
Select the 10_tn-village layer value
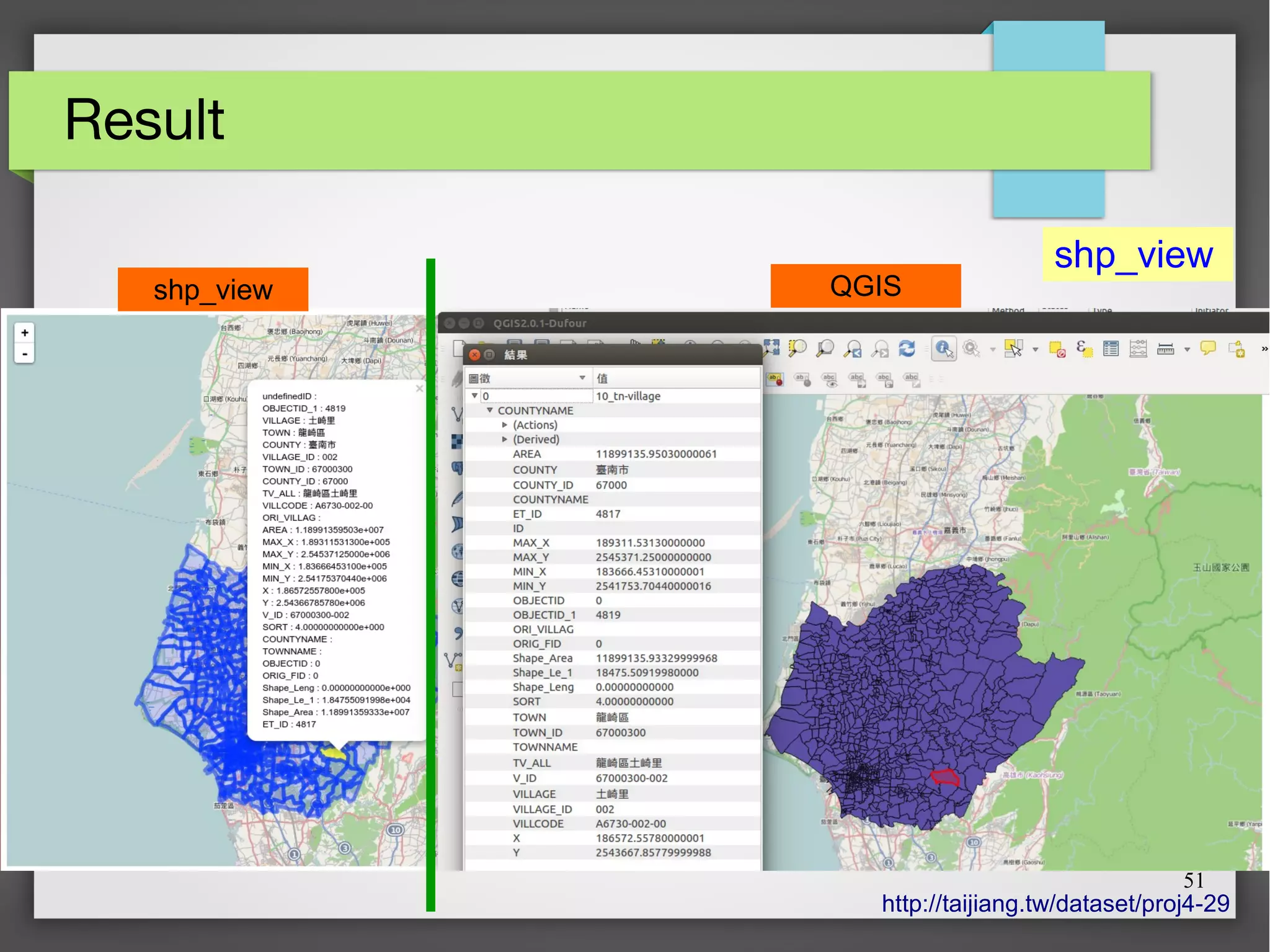tap(628, 396)
